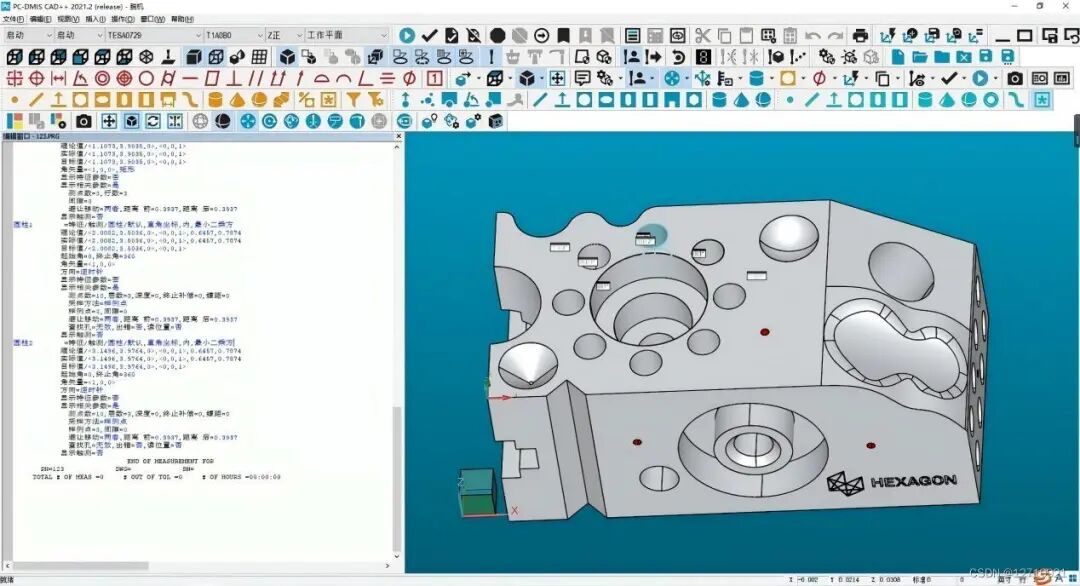
Task: Click the 圆柱1 feature label in code
Action: (23, 224)
